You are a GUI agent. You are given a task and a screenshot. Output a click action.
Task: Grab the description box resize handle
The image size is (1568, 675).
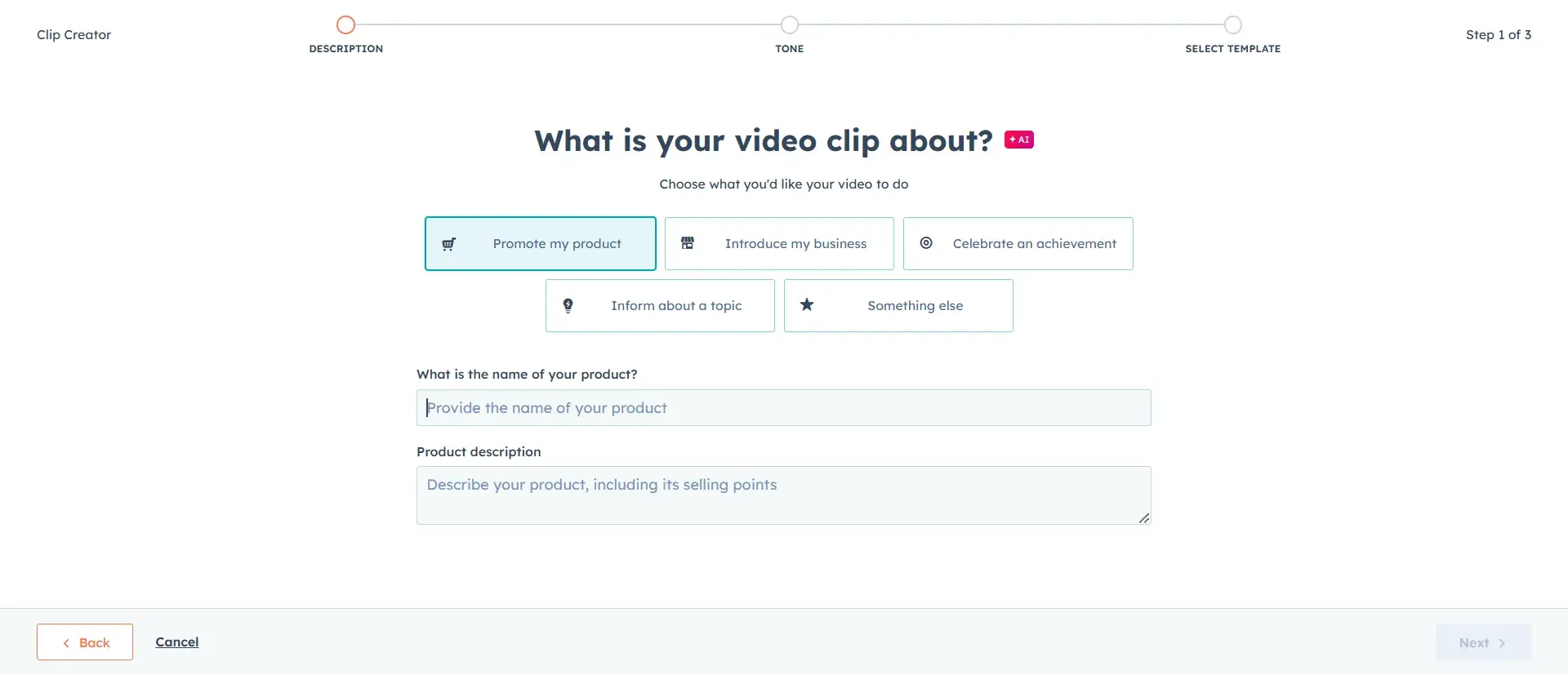coord(1144,518)
